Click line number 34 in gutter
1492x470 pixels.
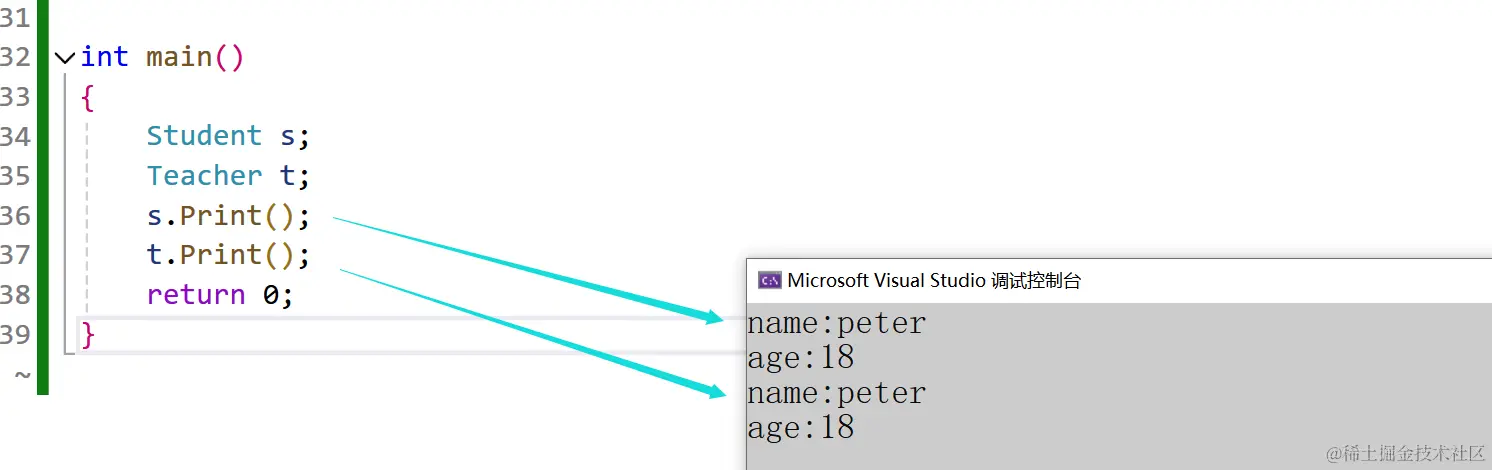point(15,136)
